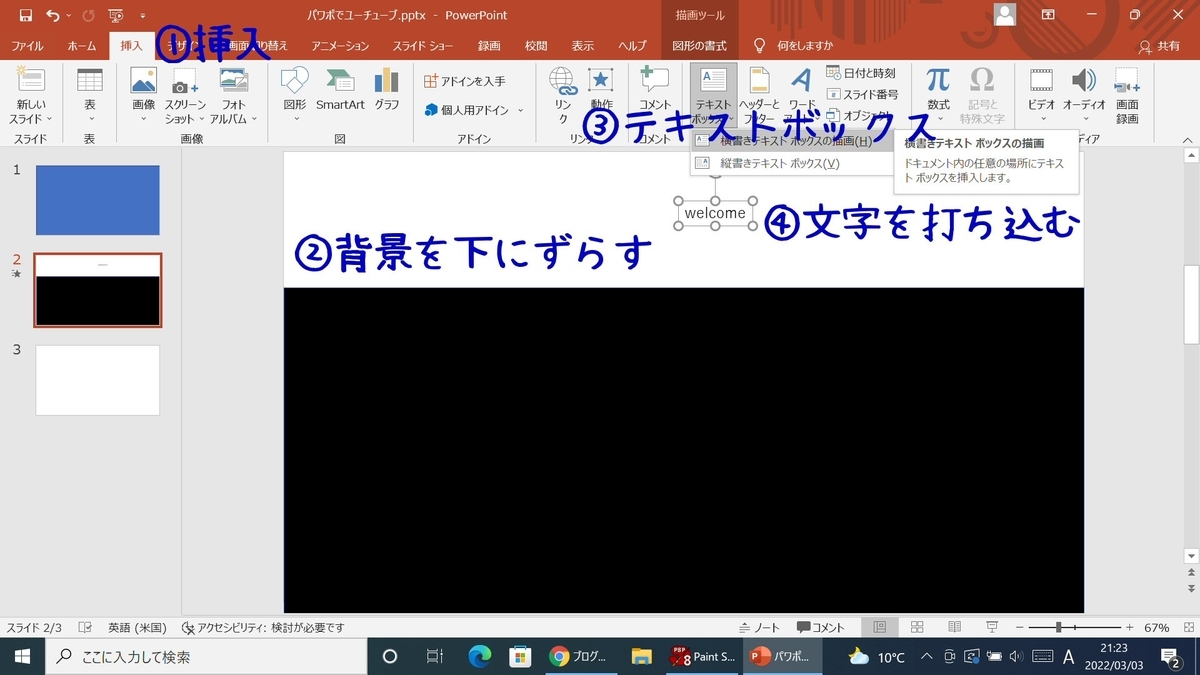Viewport: 1200px width, 675px height.
Task: Click the ribbon display options icon
Action: [1048, 15]
